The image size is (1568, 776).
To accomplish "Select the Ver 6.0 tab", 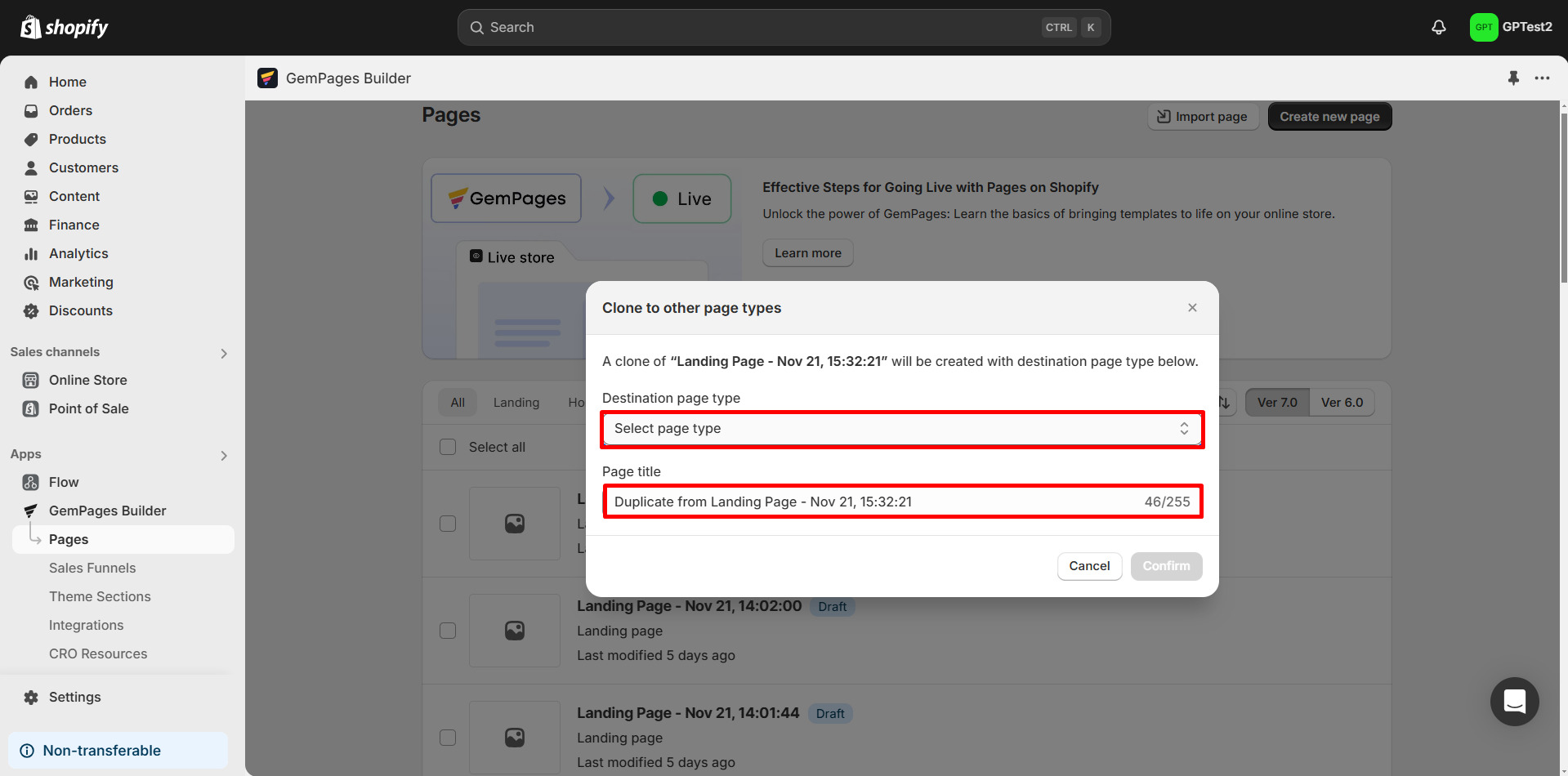I will click(1342, 402).
